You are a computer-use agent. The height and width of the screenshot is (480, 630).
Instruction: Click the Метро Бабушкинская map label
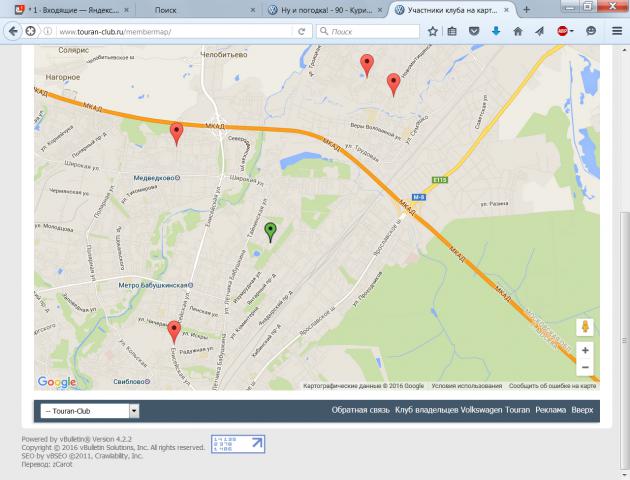[156, 285]
